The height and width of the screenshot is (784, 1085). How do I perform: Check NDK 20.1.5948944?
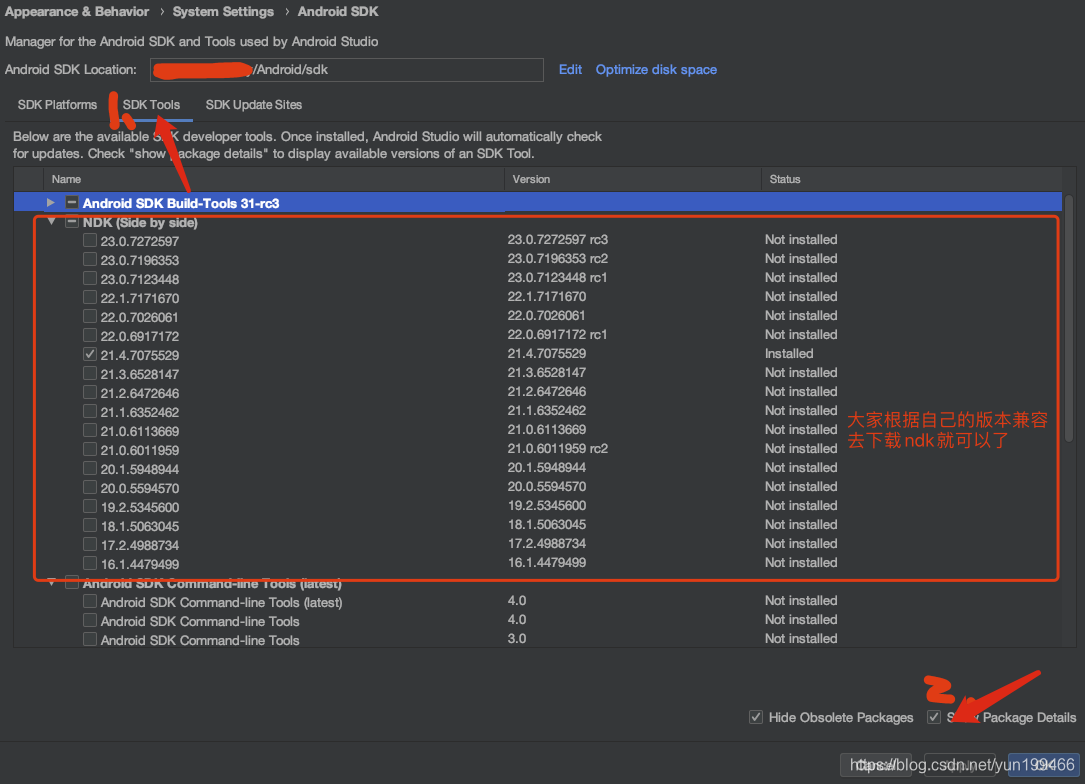coord(90,468)
